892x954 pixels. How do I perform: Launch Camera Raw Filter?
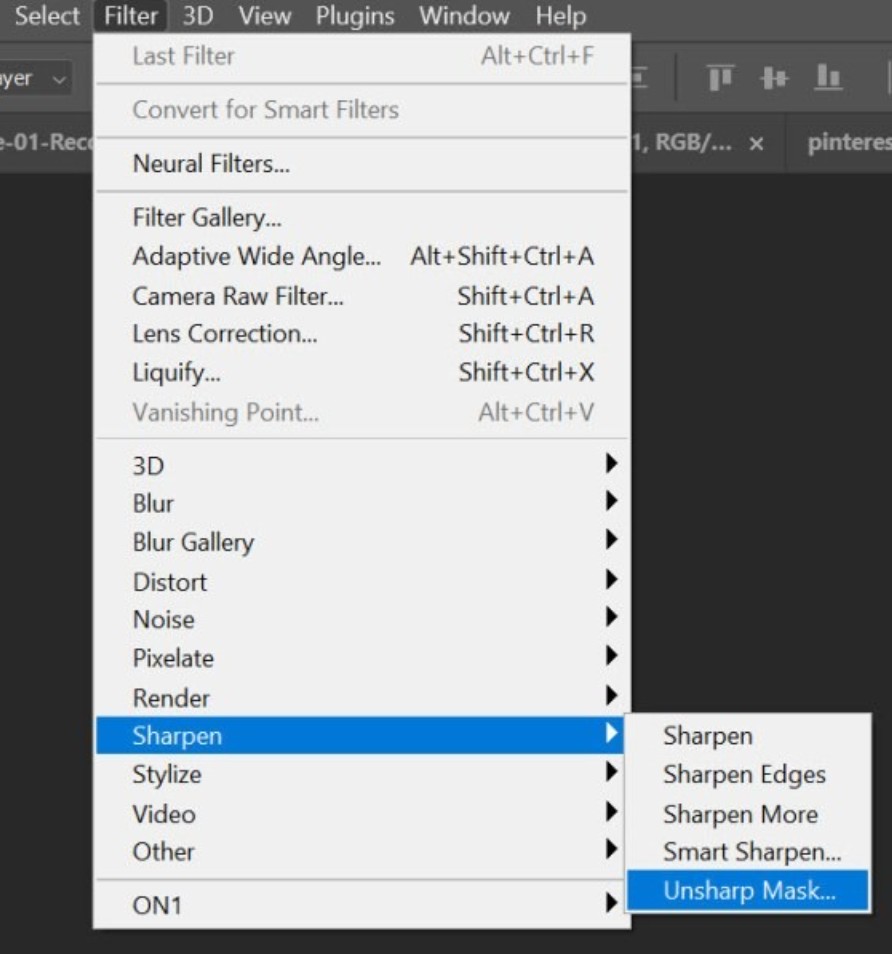tap(238, 296)
